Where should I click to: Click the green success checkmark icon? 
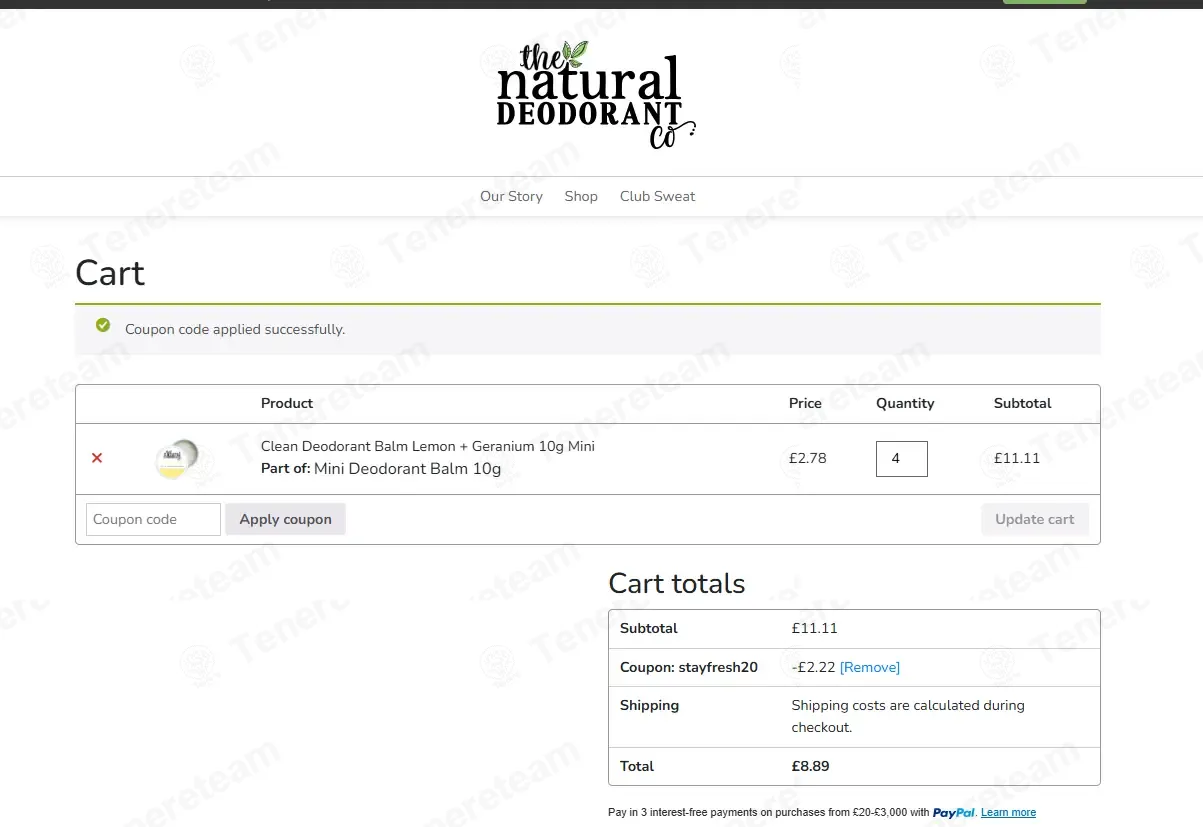(103, 325)
